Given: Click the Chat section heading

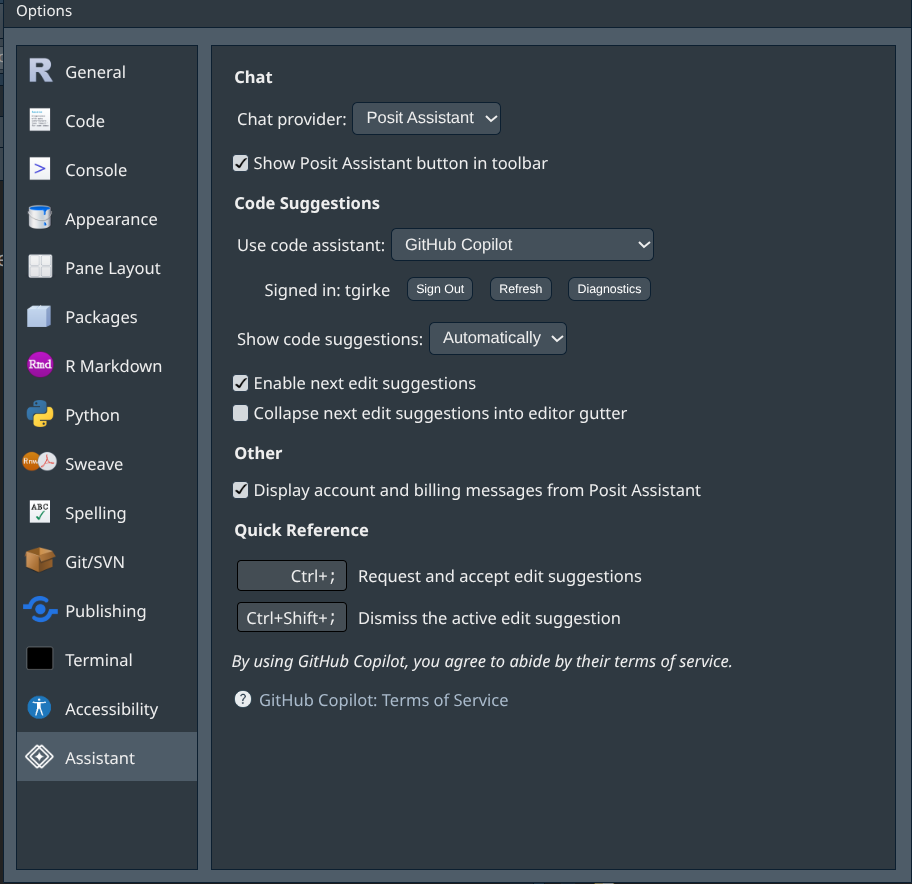Looking at the screenshot, I should click(253, 77).
